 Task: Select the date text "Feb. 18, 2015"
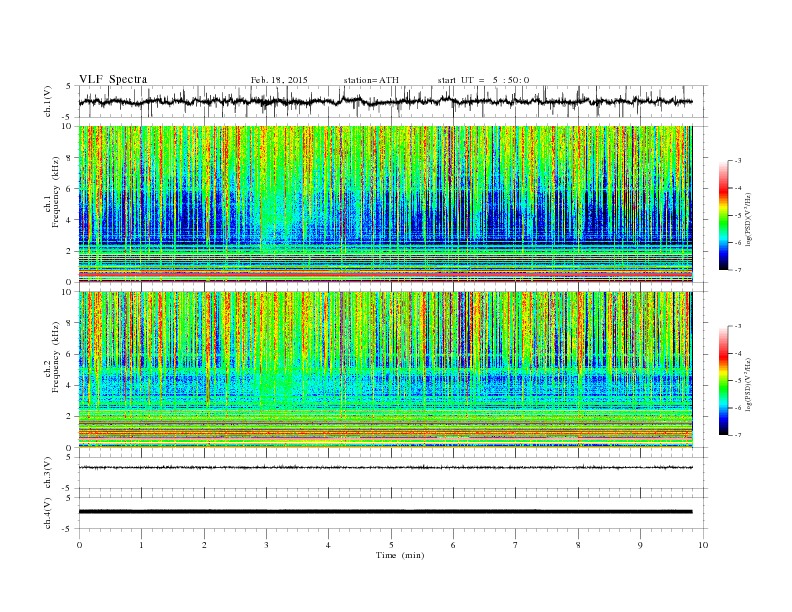coord(279,80)
